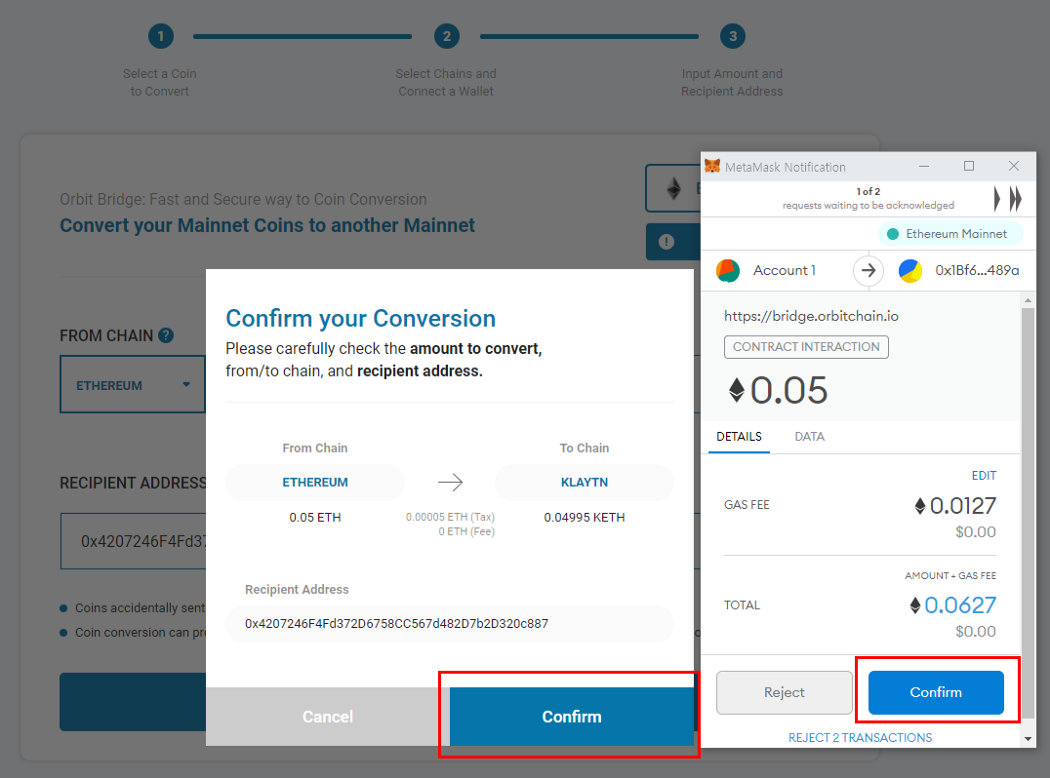Confirm the MetaMask transaction
This screenshot has height=778, width=1050.
935,692
